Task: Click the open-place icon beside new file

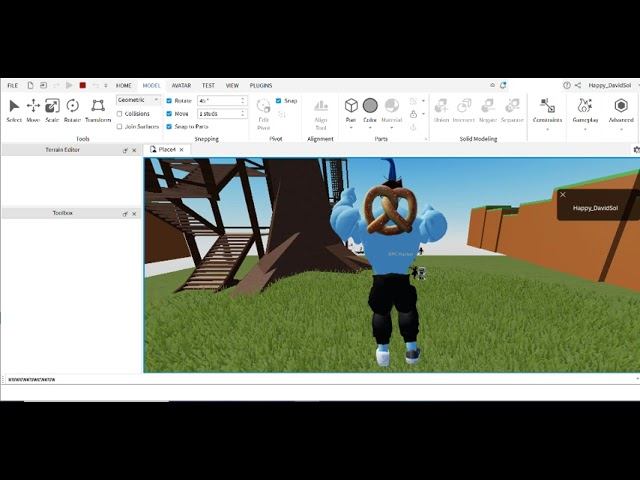Action: (43, 85)
